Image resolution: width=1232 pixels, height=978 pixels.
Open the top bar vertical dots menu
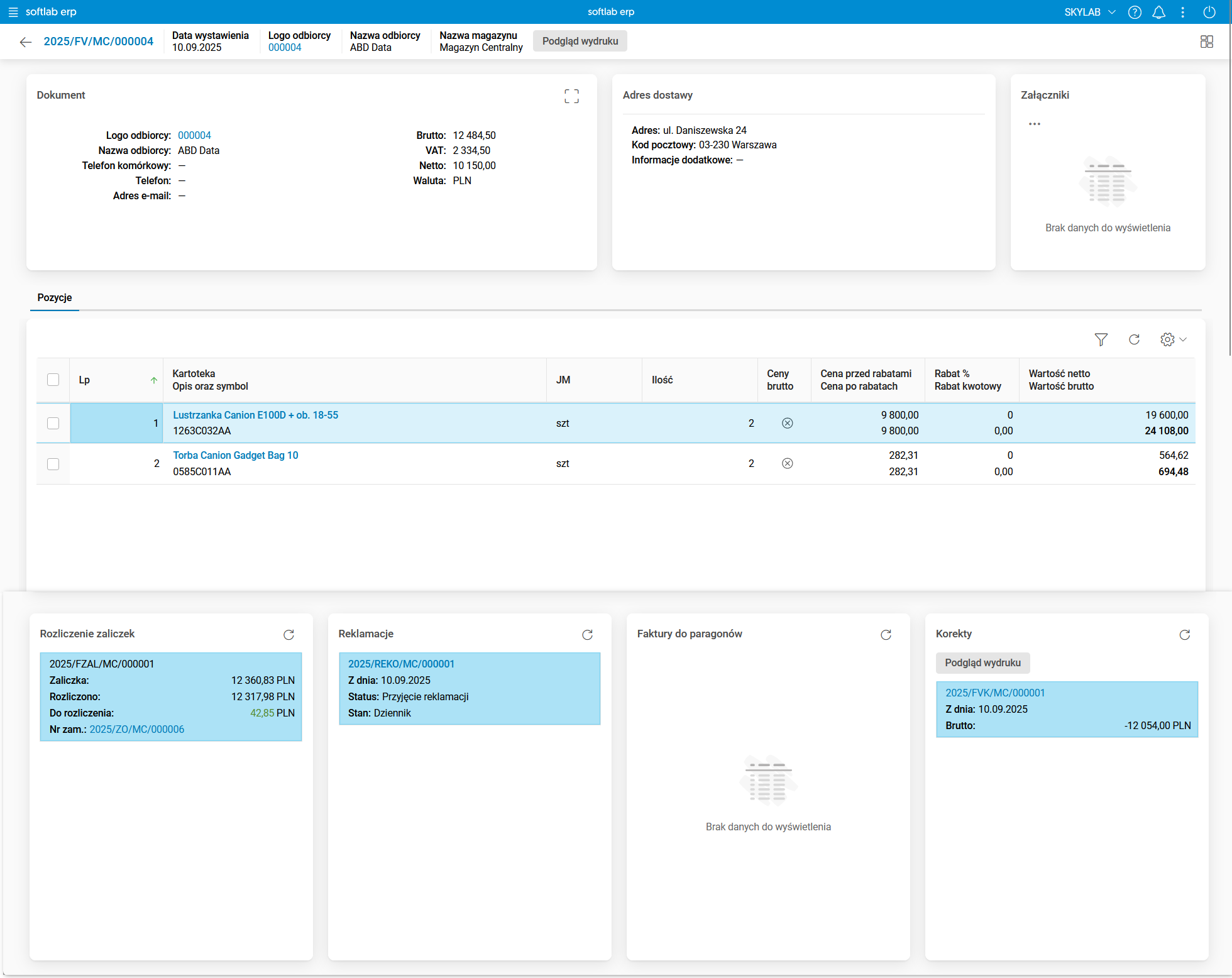1182,12
